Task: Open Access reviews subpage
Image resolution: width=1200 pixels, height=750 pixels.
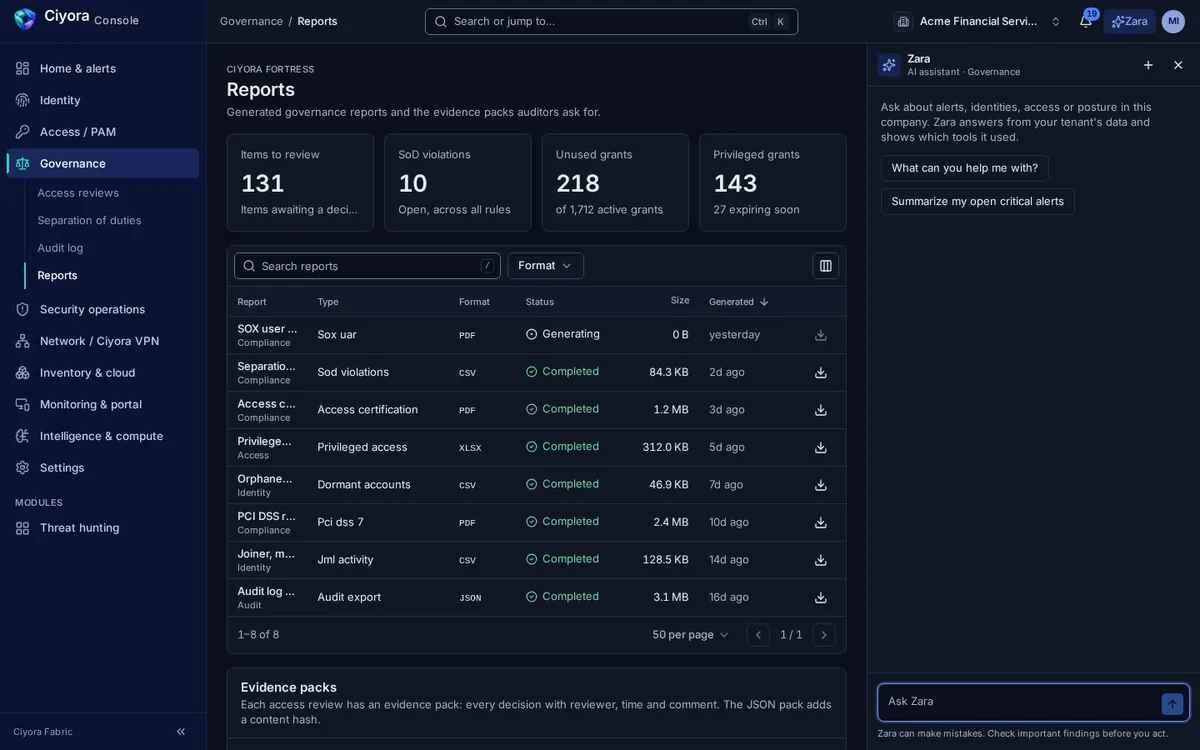Action: coord(78,193)
